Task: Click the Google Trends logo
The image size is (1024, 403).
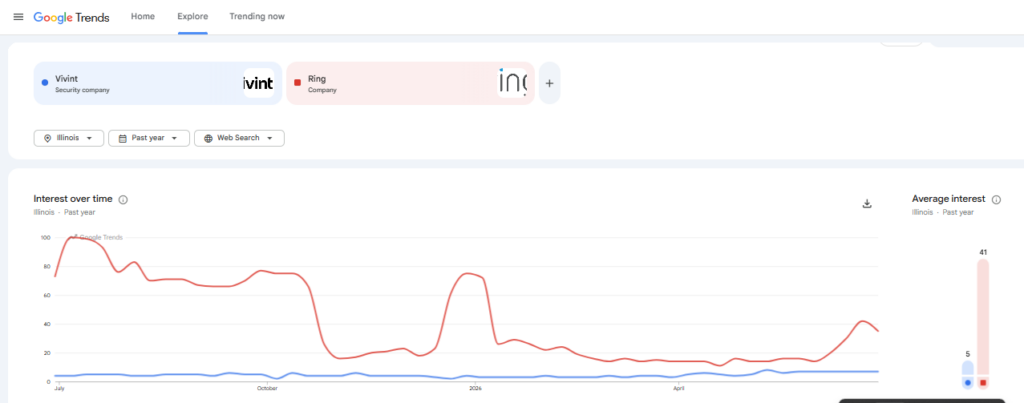Action: [x=71, y=17]
